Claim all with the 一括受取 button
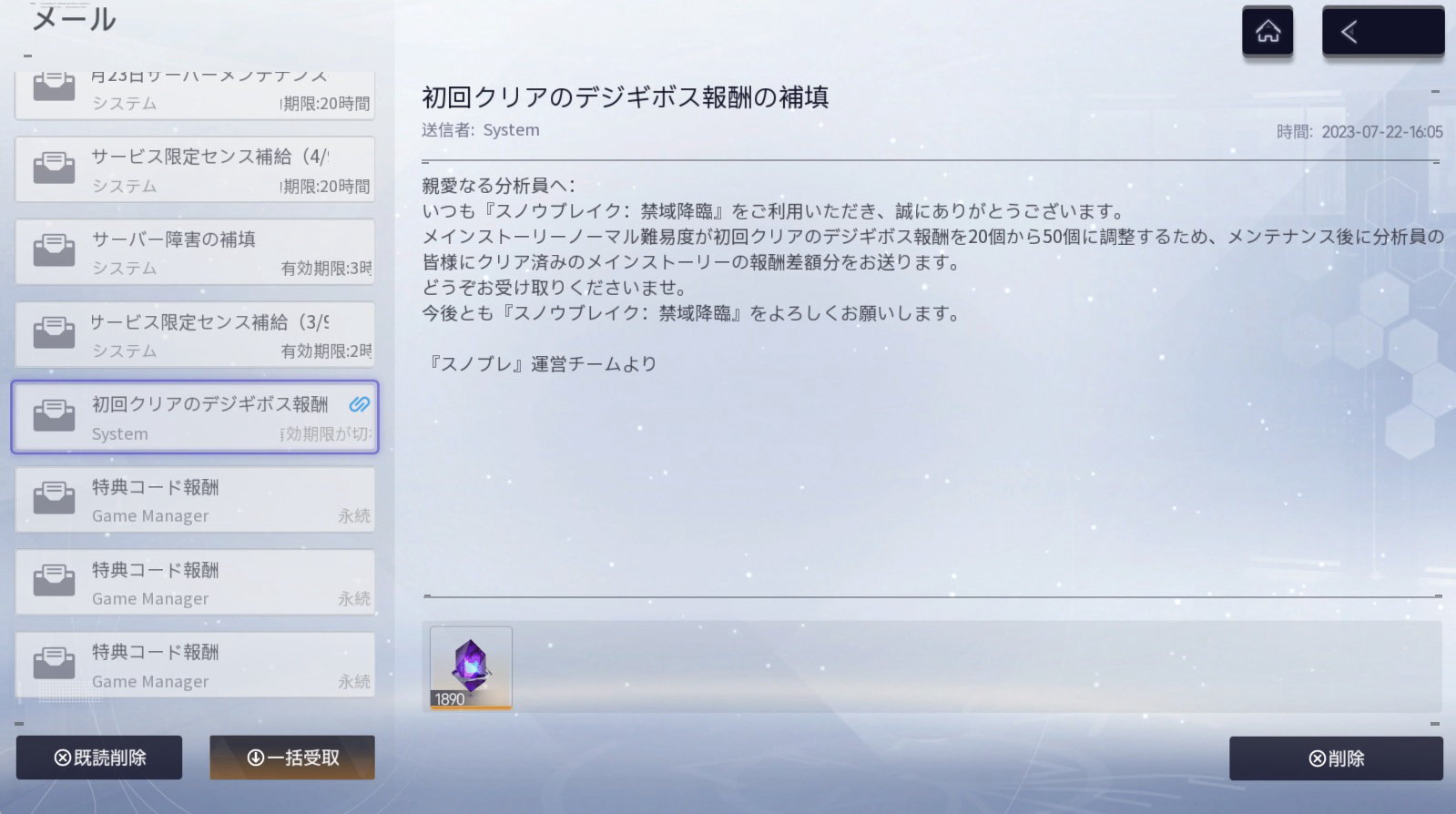The height and width of the screenshot is (814, 1456). click(x=292, y=758)
